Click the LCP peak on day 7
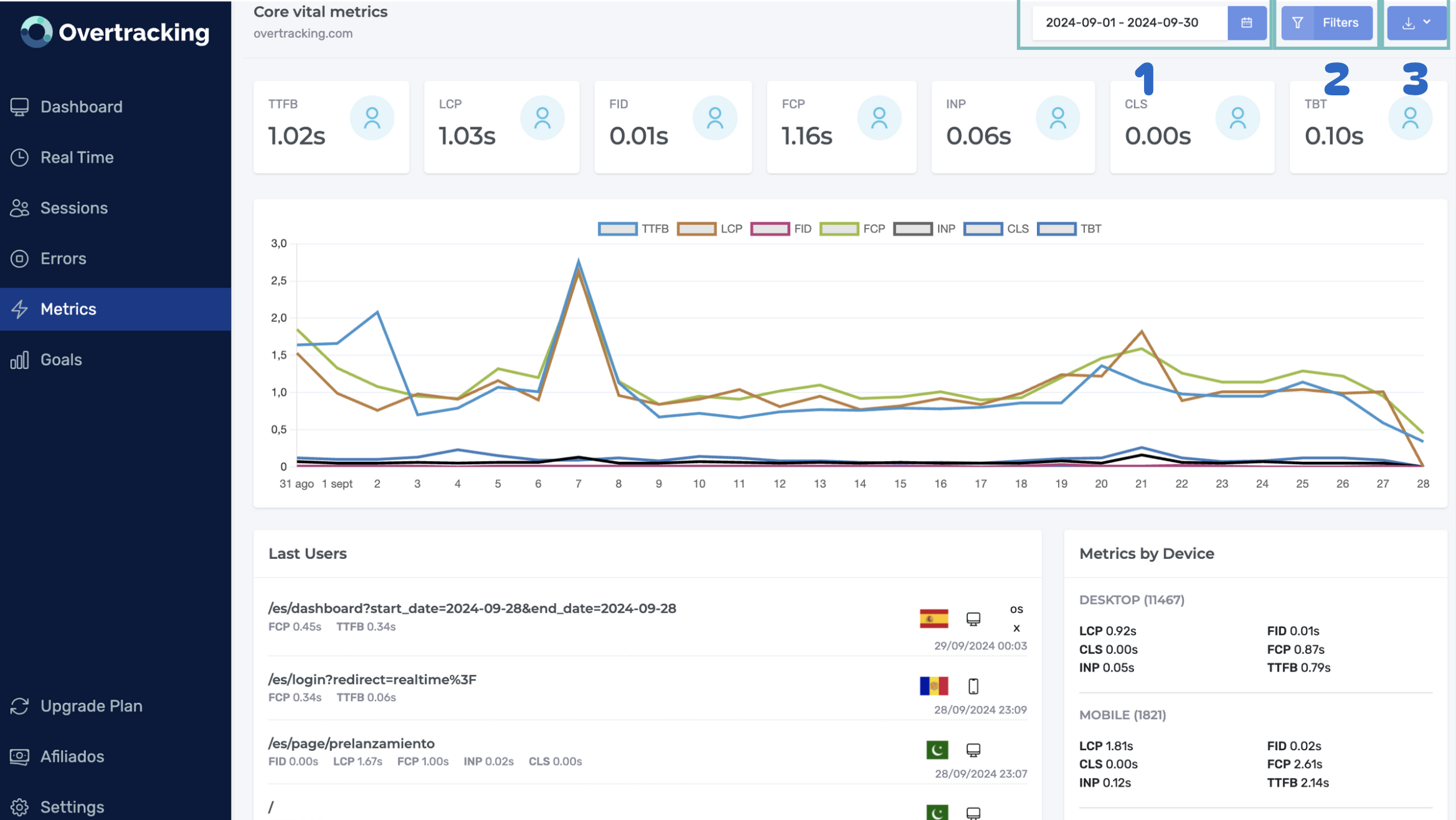The width and height of the screenshot is (1456, 820). pos(579,272)
